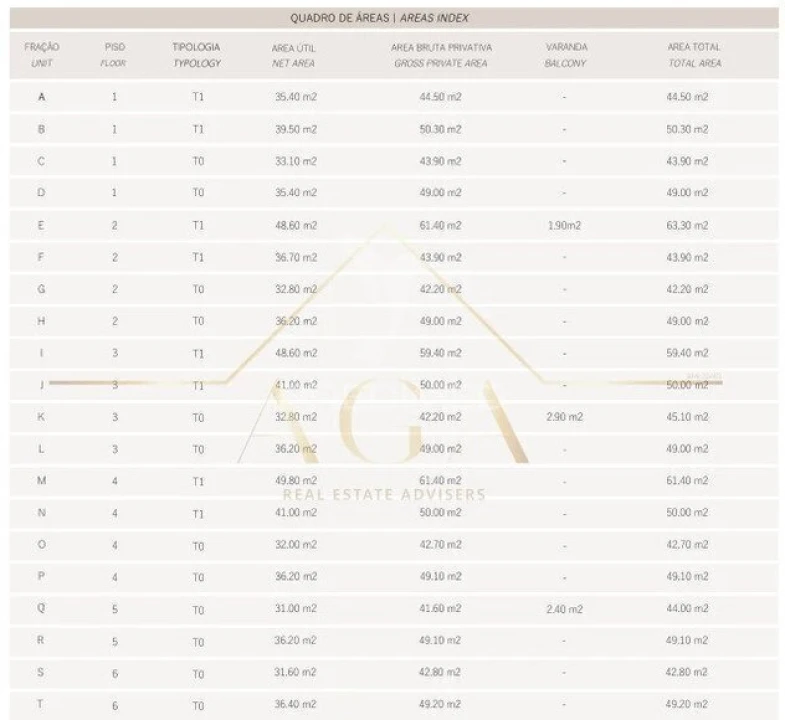Click total area 63.30 m2 in row E
The width and height of the screenshot is (785, 720).
point(687,225)
